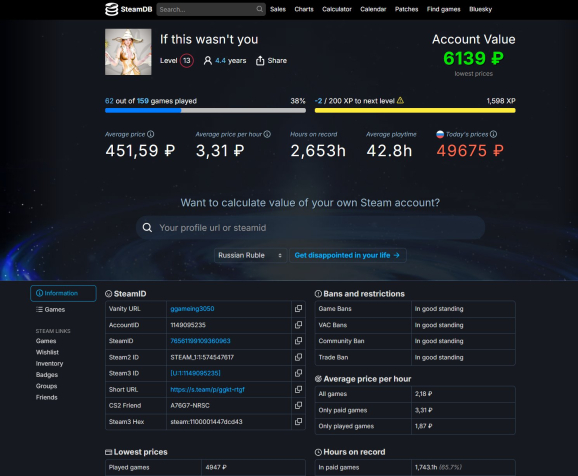Click the Trade Ban status cell
This screenshot has height=476, width=578.
click(x=463, y=357)
